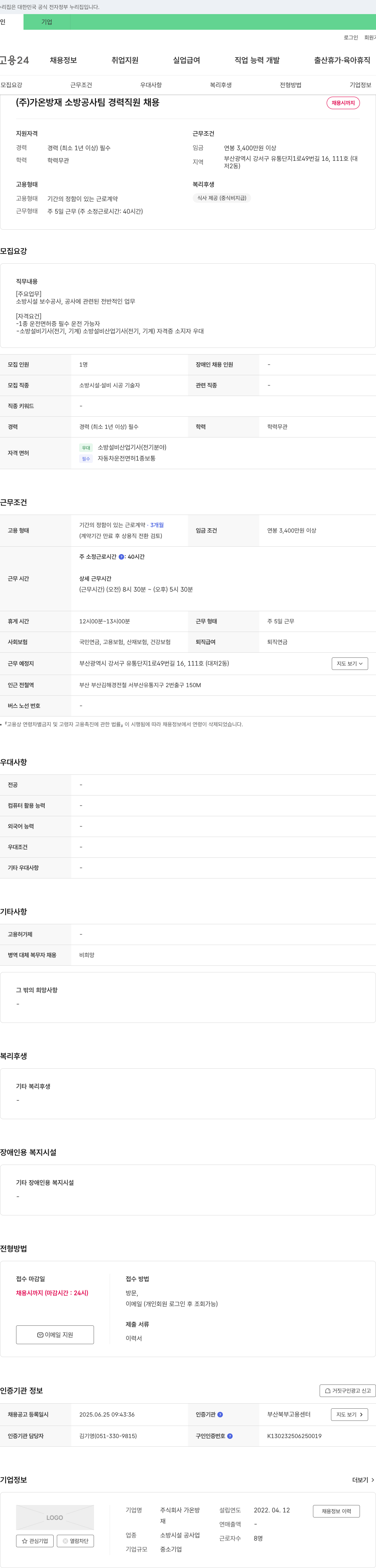The height and width of the screenshot is (1568, 376).
Task: Click the blue 필수 badge
Action: click(x=86, y=459)
